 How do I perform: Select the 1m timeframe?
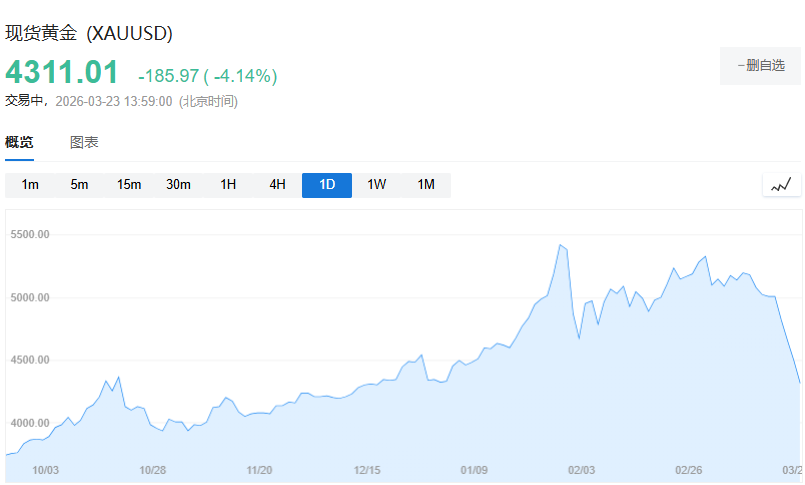tap(30, 185)
